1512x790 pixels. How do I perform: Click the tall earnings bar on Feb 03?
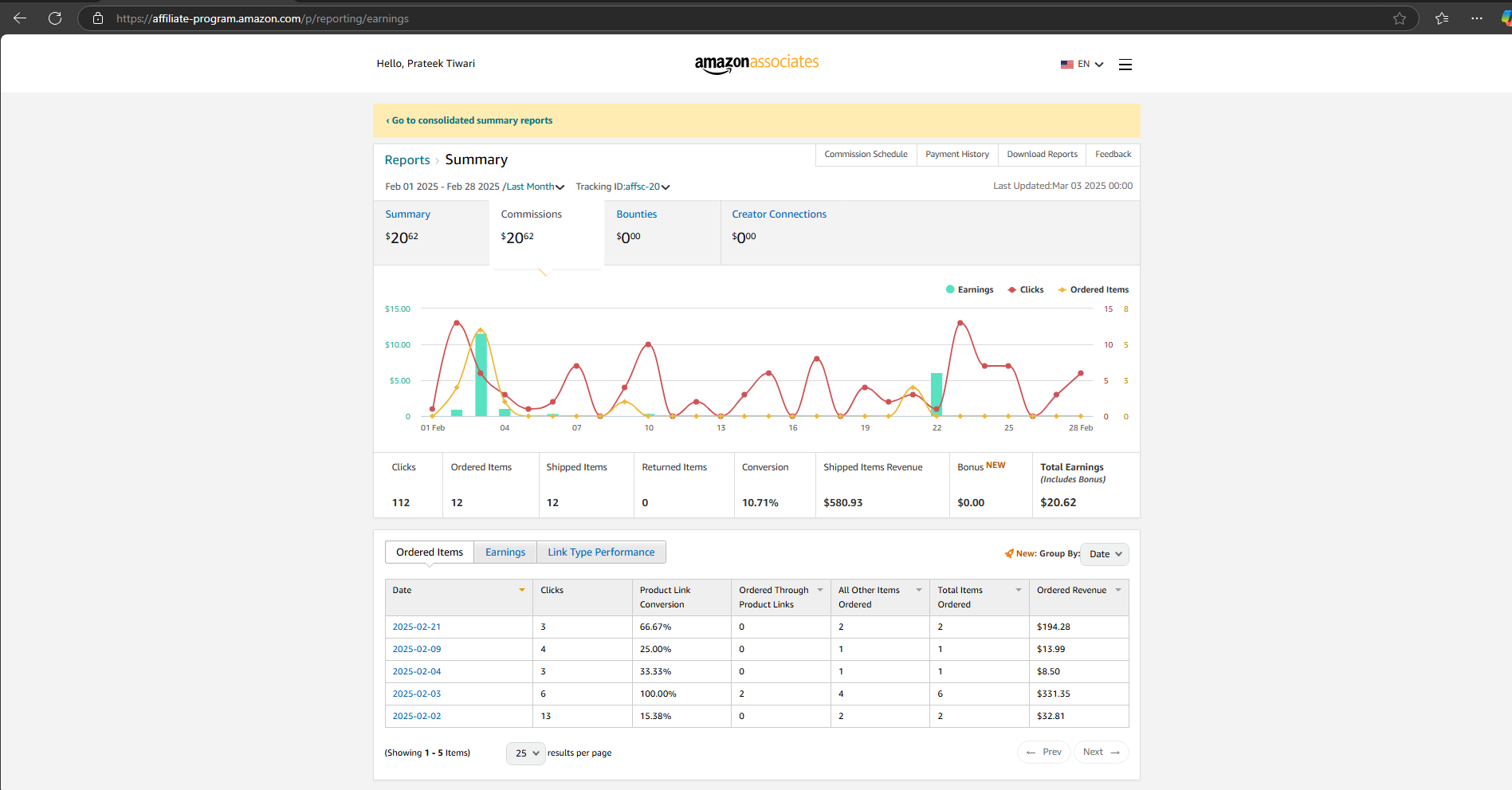pyautogui.click(x=481, y=375)
